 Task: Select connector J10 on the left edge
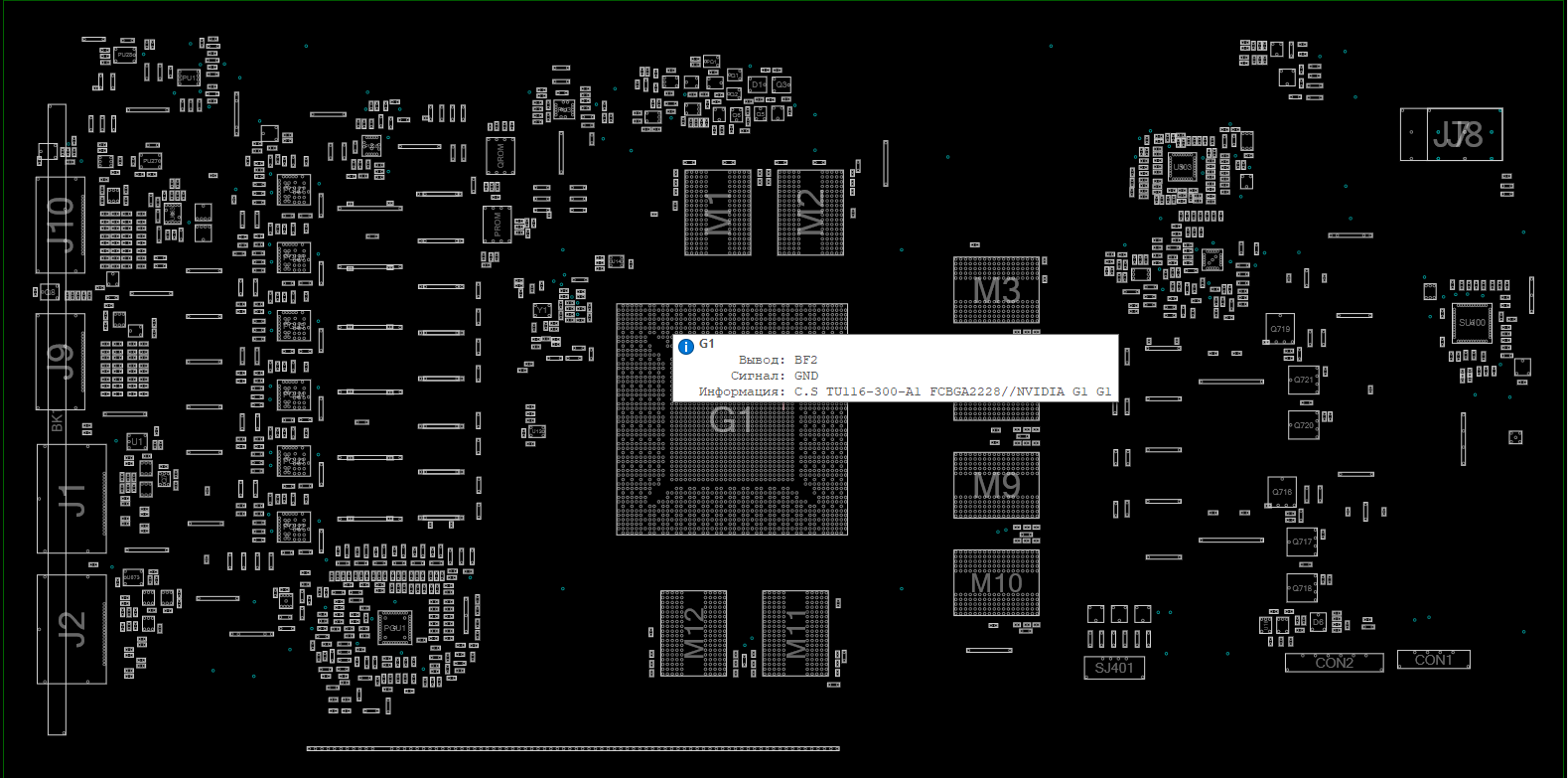pos(61,225)
